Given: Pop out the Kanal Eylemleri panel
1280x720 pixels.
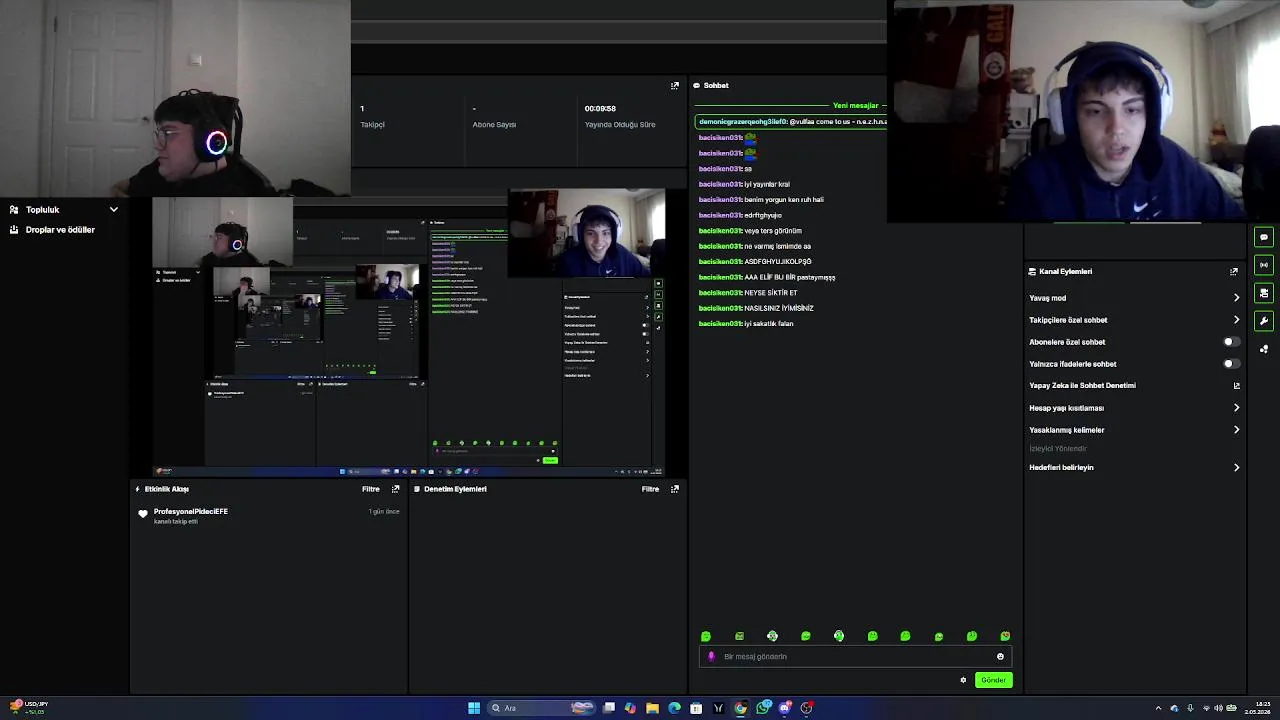Looking at the screenshot, I should click(x=1234, y=271).
